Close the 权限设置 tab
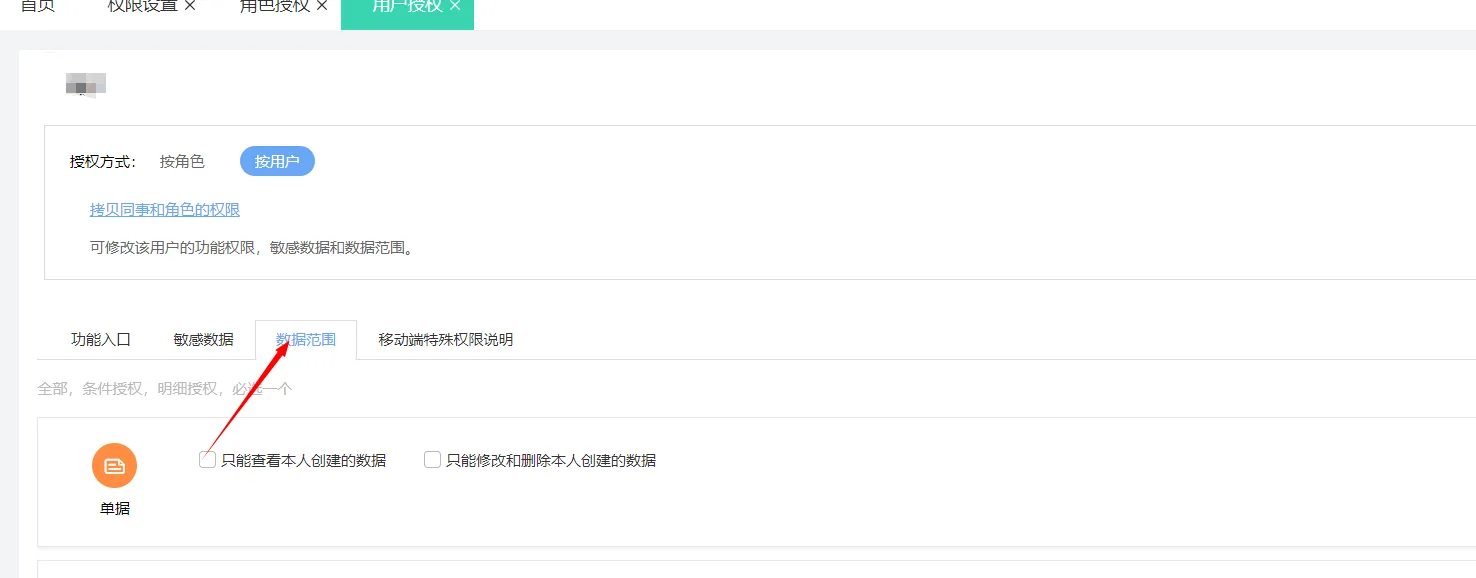This screenshot has width=1476, height=578. click(x=190, y=6)
